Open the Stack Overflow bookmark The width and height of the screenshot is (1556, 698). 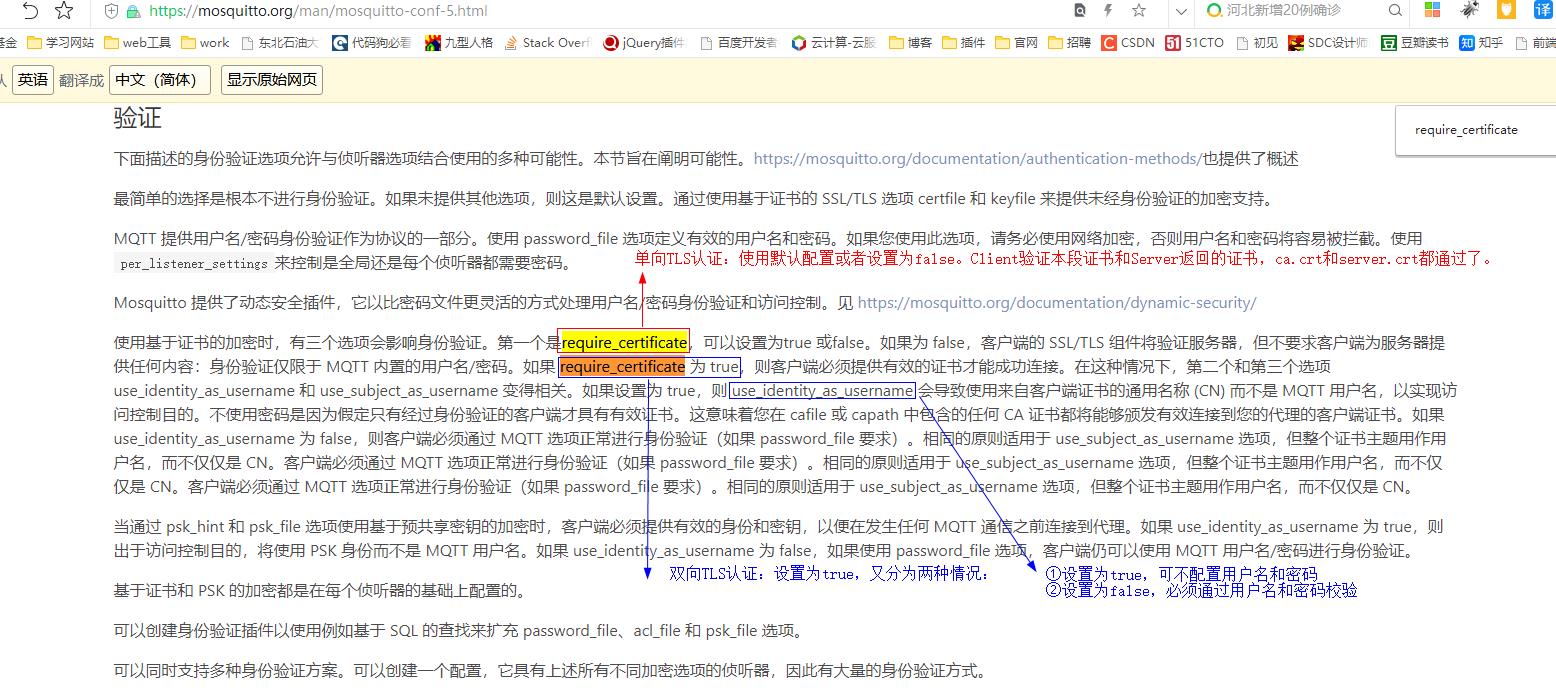pyautogui.click(x=547, y=42)
